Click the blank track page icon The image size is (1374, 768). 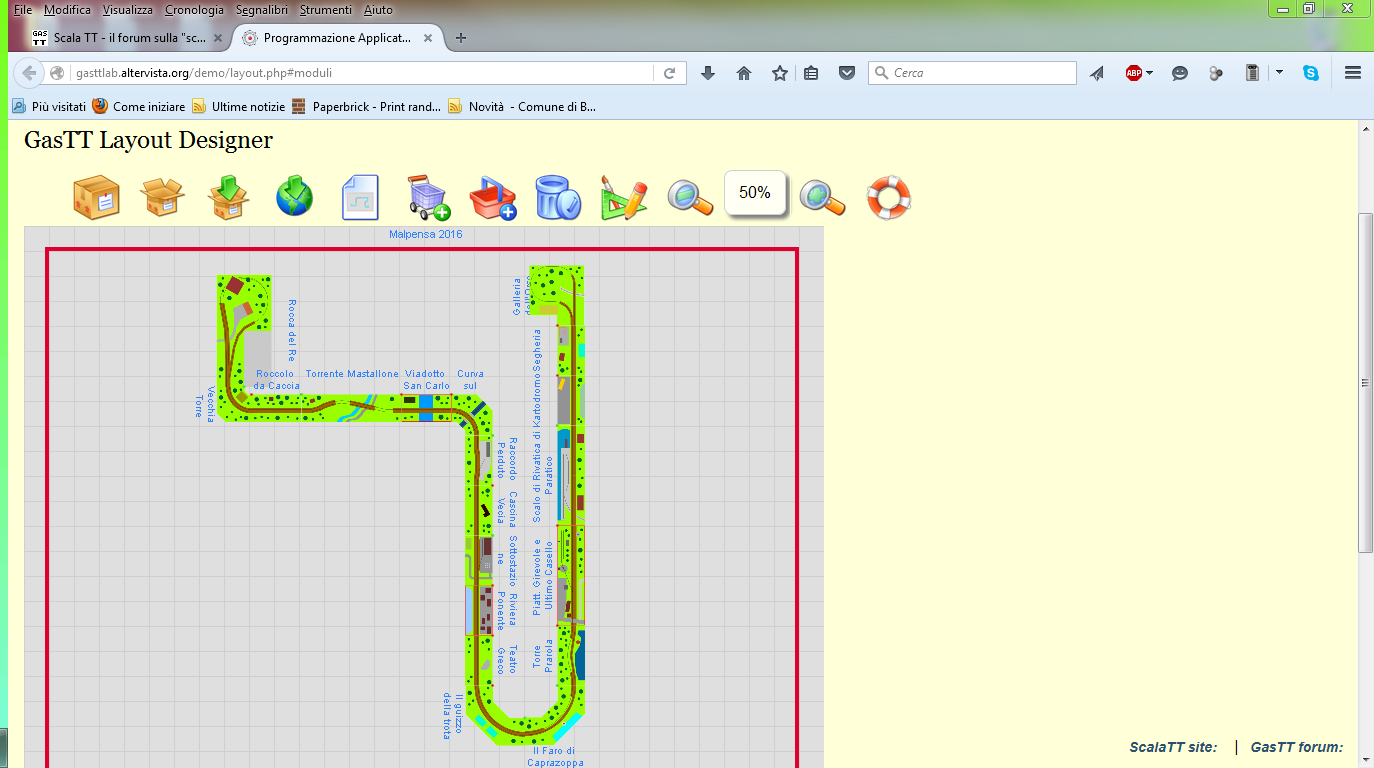coord(360,197)
